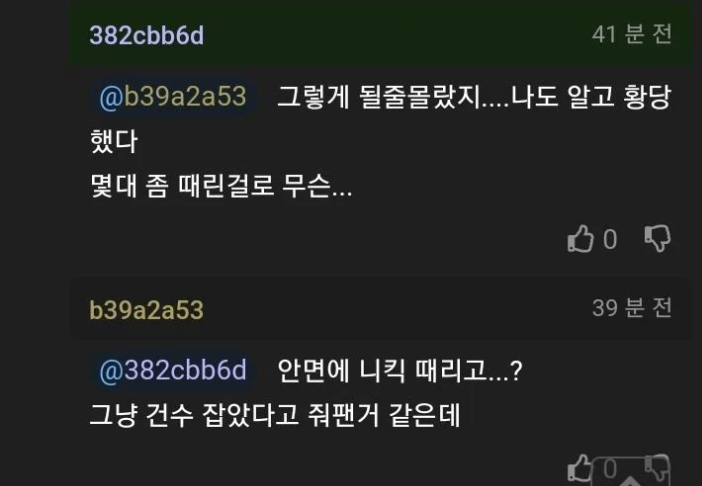The width and height of the screenshot is (702, 486).
Task: Click the @382cbb6d mention tag
Action: (172, 371)
